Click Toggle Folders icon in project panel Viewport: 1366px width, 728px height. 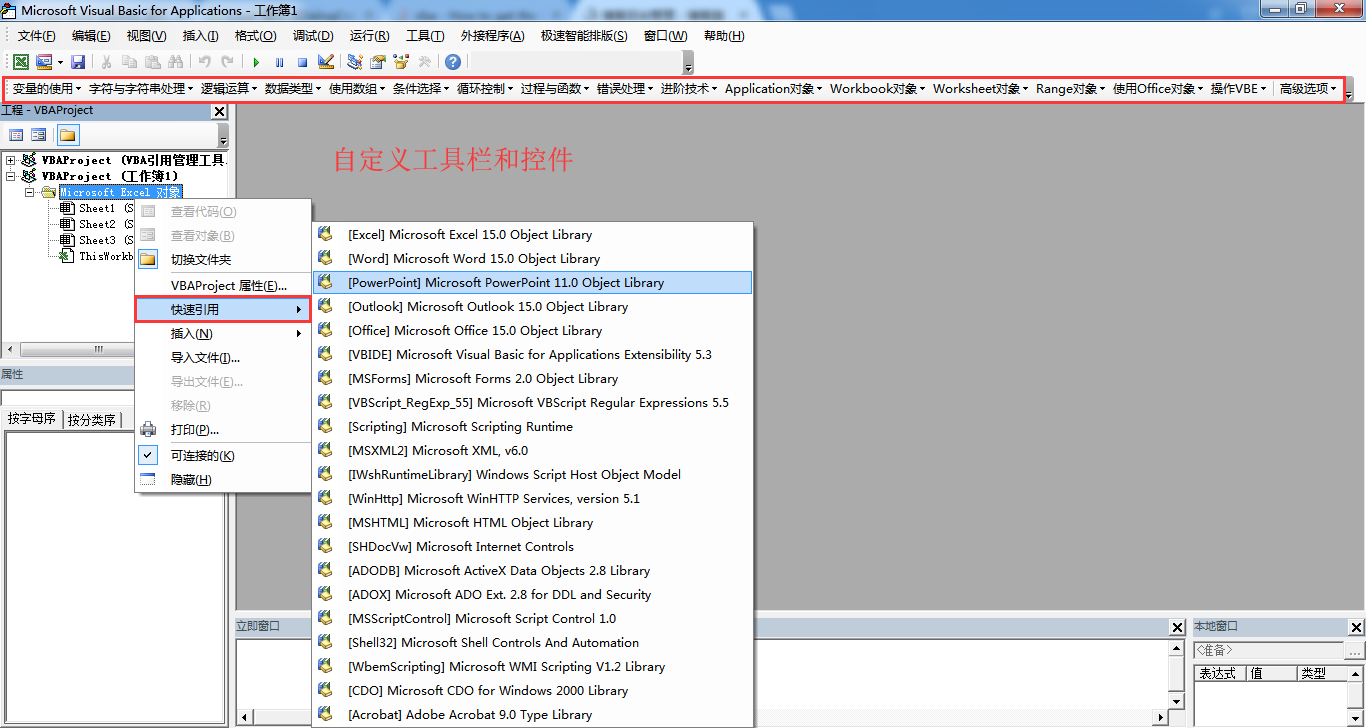(x=67, y=135)
